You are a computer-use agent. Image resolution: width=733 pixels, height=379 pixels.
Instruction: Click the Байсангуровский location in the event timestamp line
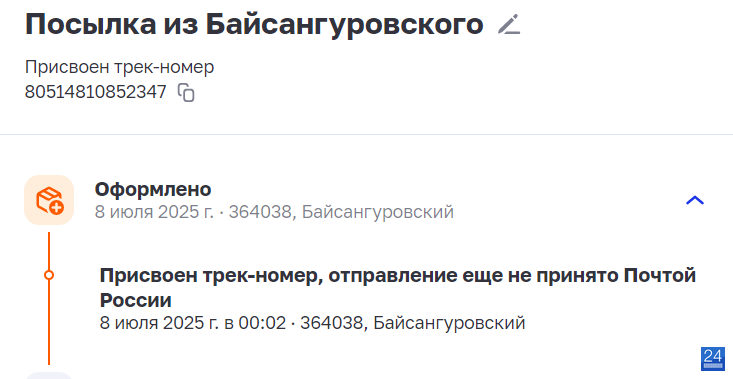click(449, 322)
